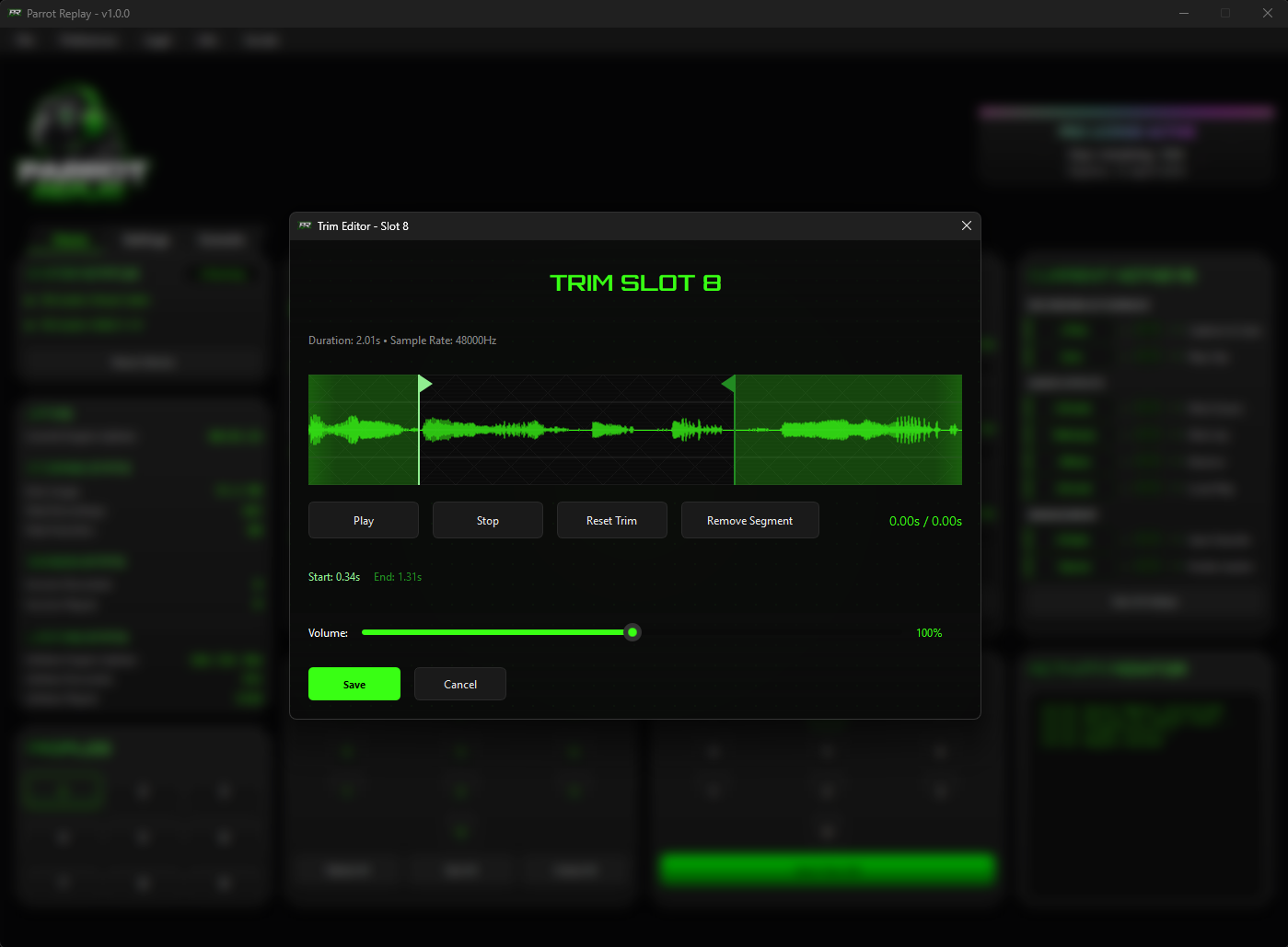1288x947 pixels.
Task: Close the Trim Editor dialog
Action: pos(966,225)
